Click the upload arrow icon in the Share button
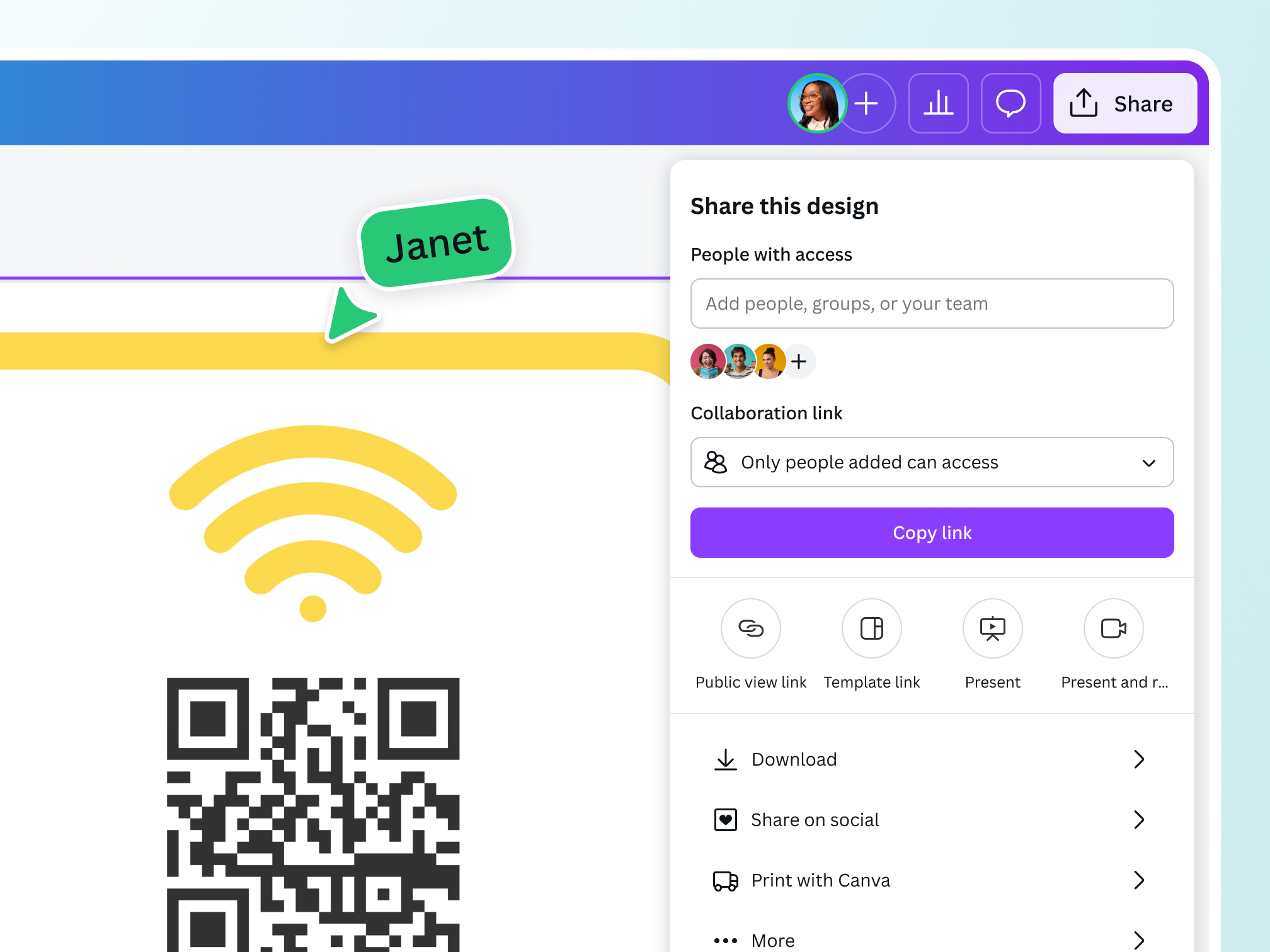Viewport: 1270px width, 952px height. click(1084, 103)
